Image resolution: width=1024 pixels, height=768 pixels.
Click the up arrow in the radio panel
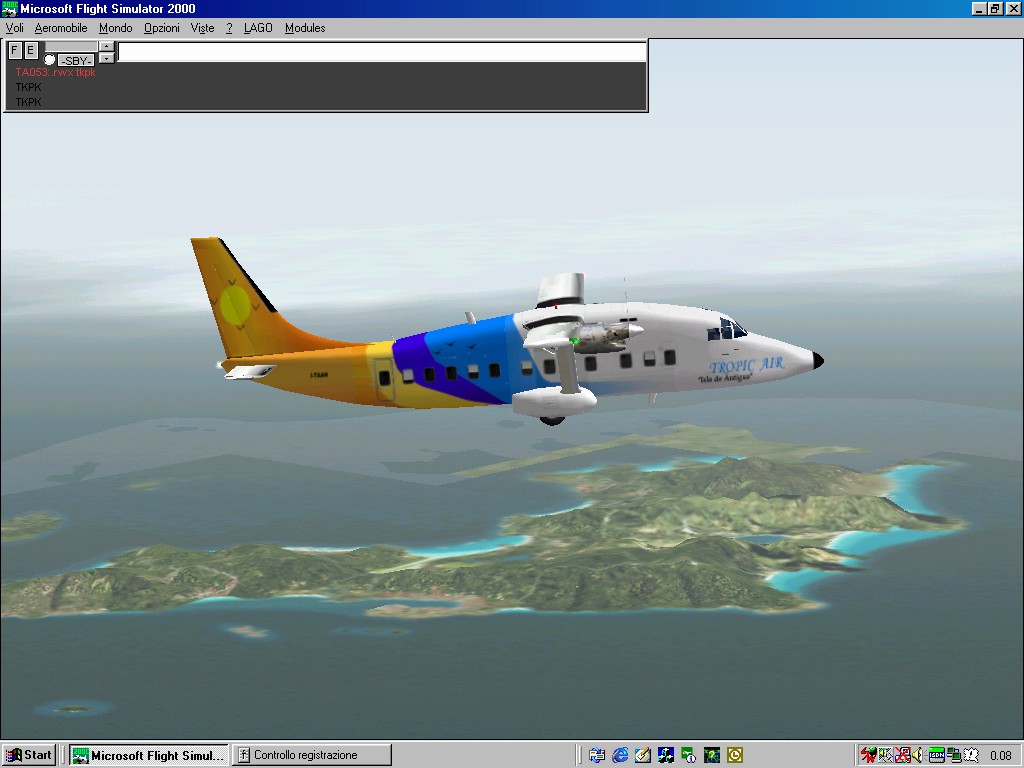click(106, 46)
